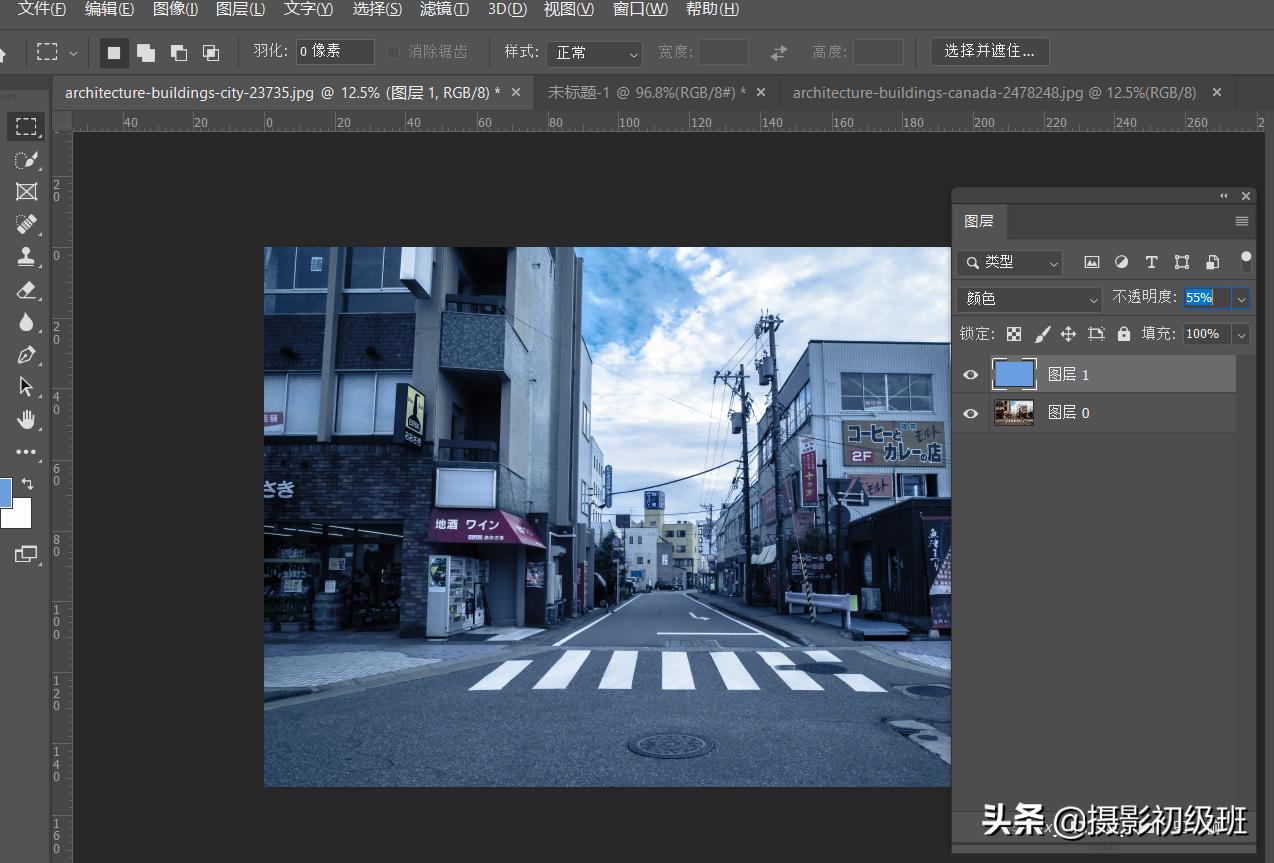Open the 颜色 blend mode dropdown
Viewport: 1274px width, 863px height.
(x=1028, y=298)
